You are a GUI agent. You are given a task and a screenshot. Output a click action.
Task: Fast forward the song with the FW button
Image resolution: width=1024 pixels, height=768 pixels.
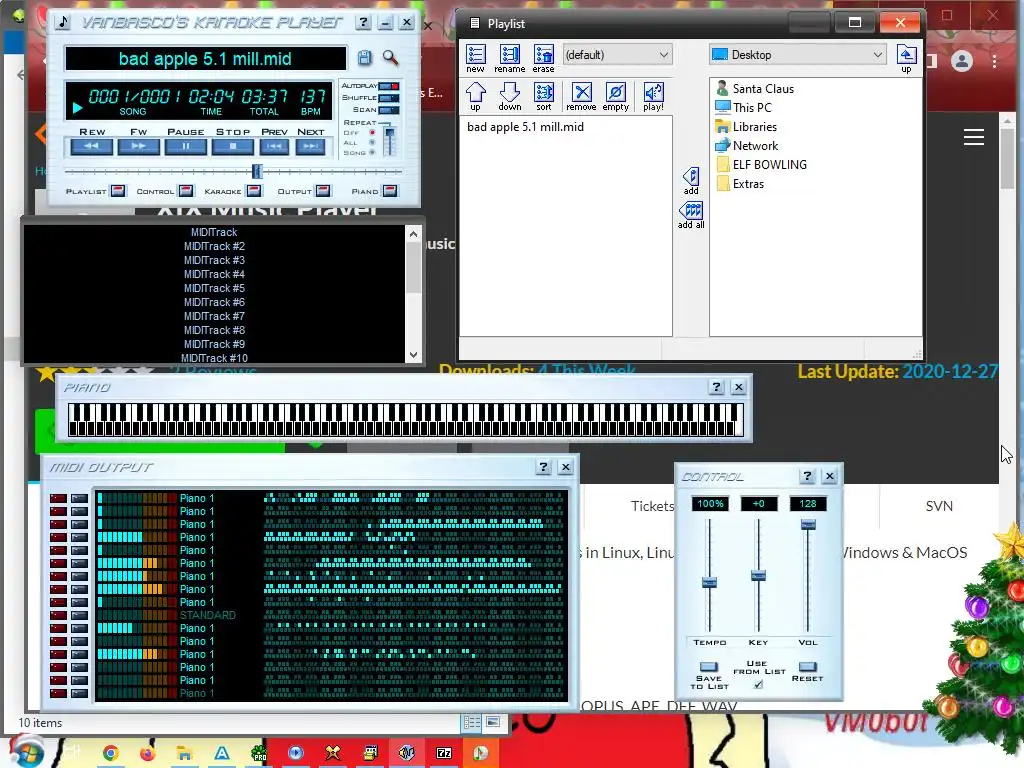click(x=138, y=147)
